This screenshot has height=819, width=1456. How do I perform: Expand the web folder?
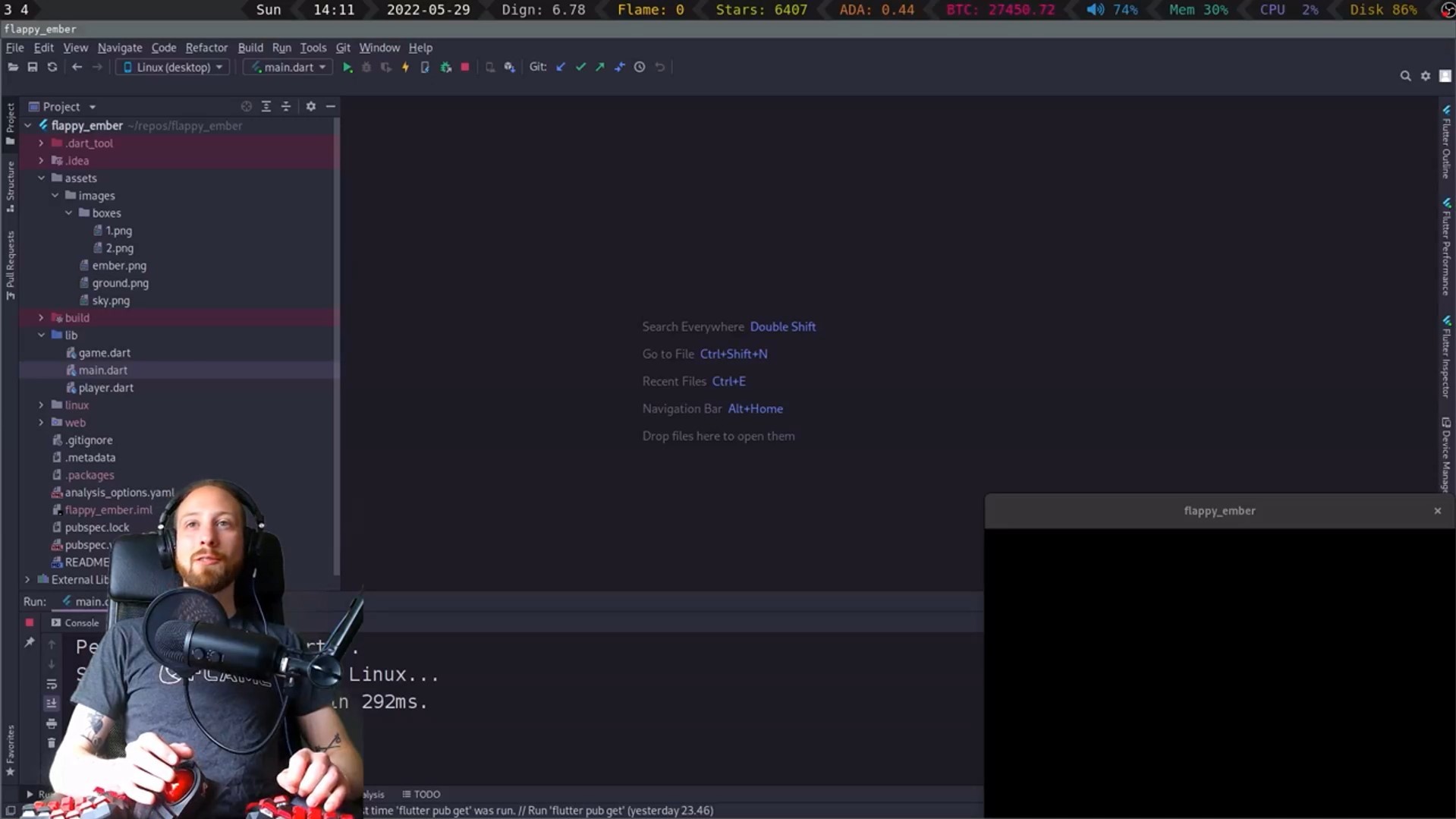point(42,423)
